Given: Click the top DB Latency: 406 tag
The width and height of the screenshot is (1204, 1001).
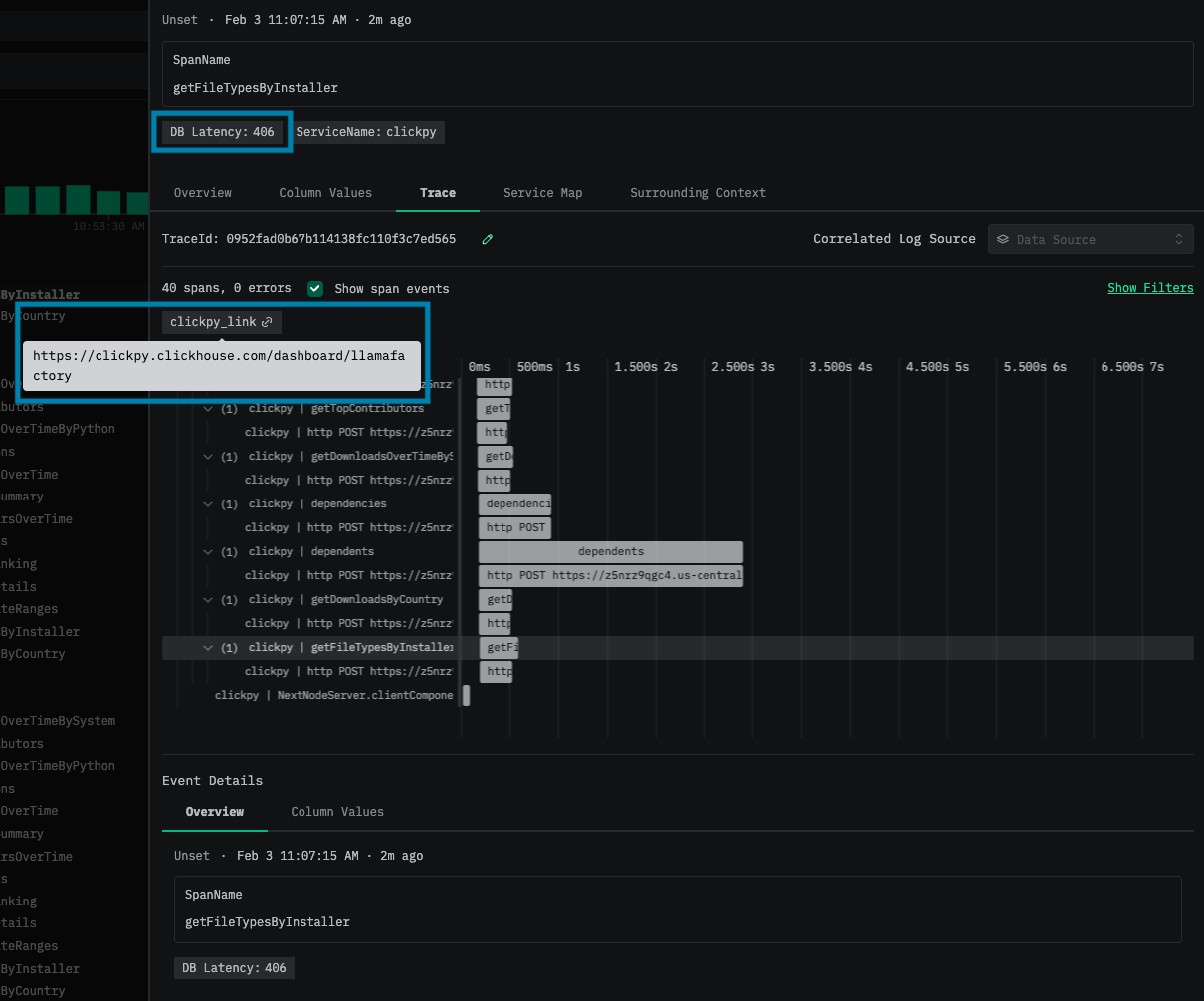Looking at the screenshot, I should pos(222,132).
